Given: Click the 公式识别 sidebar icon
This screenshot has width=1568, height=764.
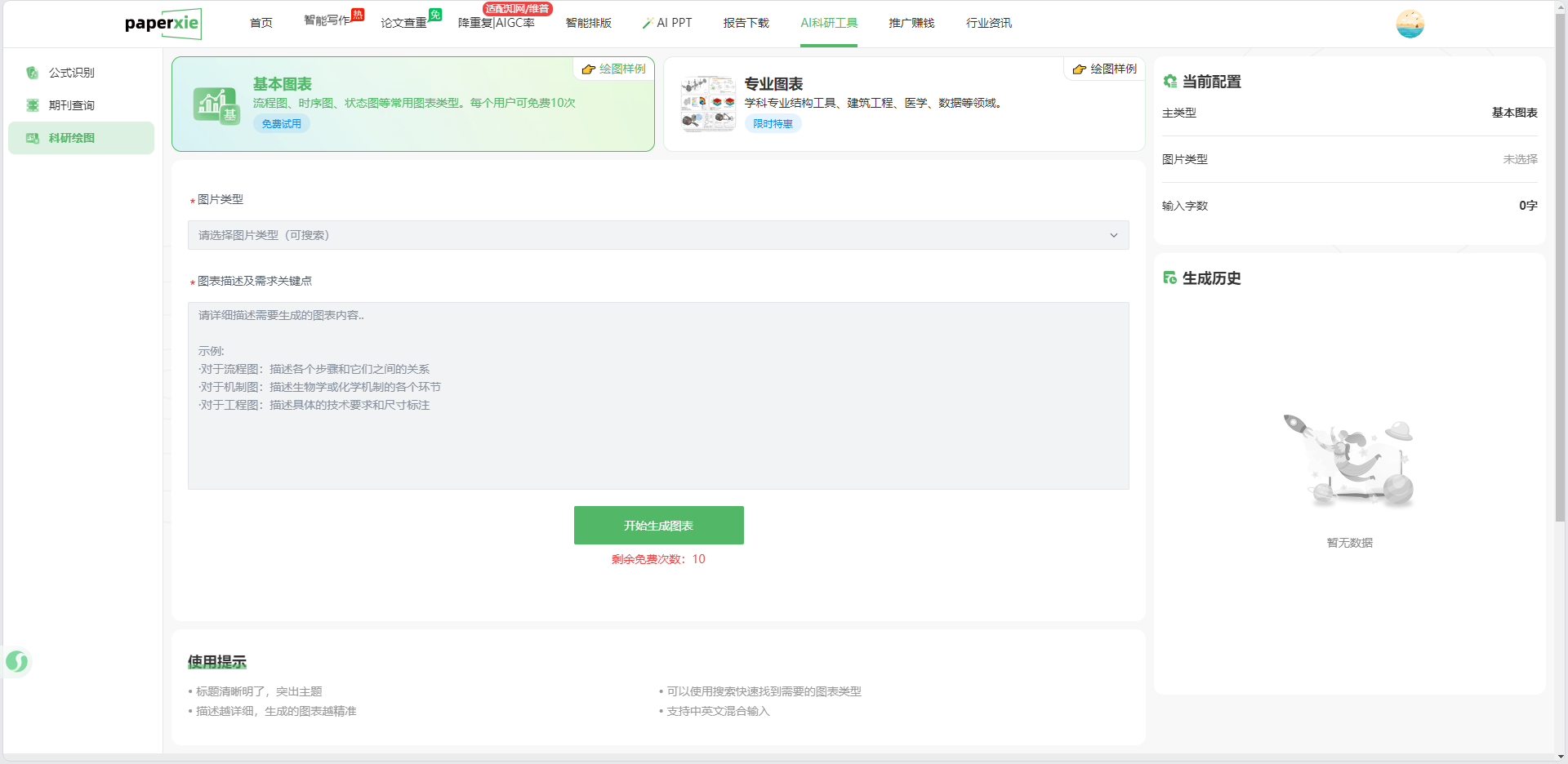Looking at the screenshot, I should click(33, 73).
